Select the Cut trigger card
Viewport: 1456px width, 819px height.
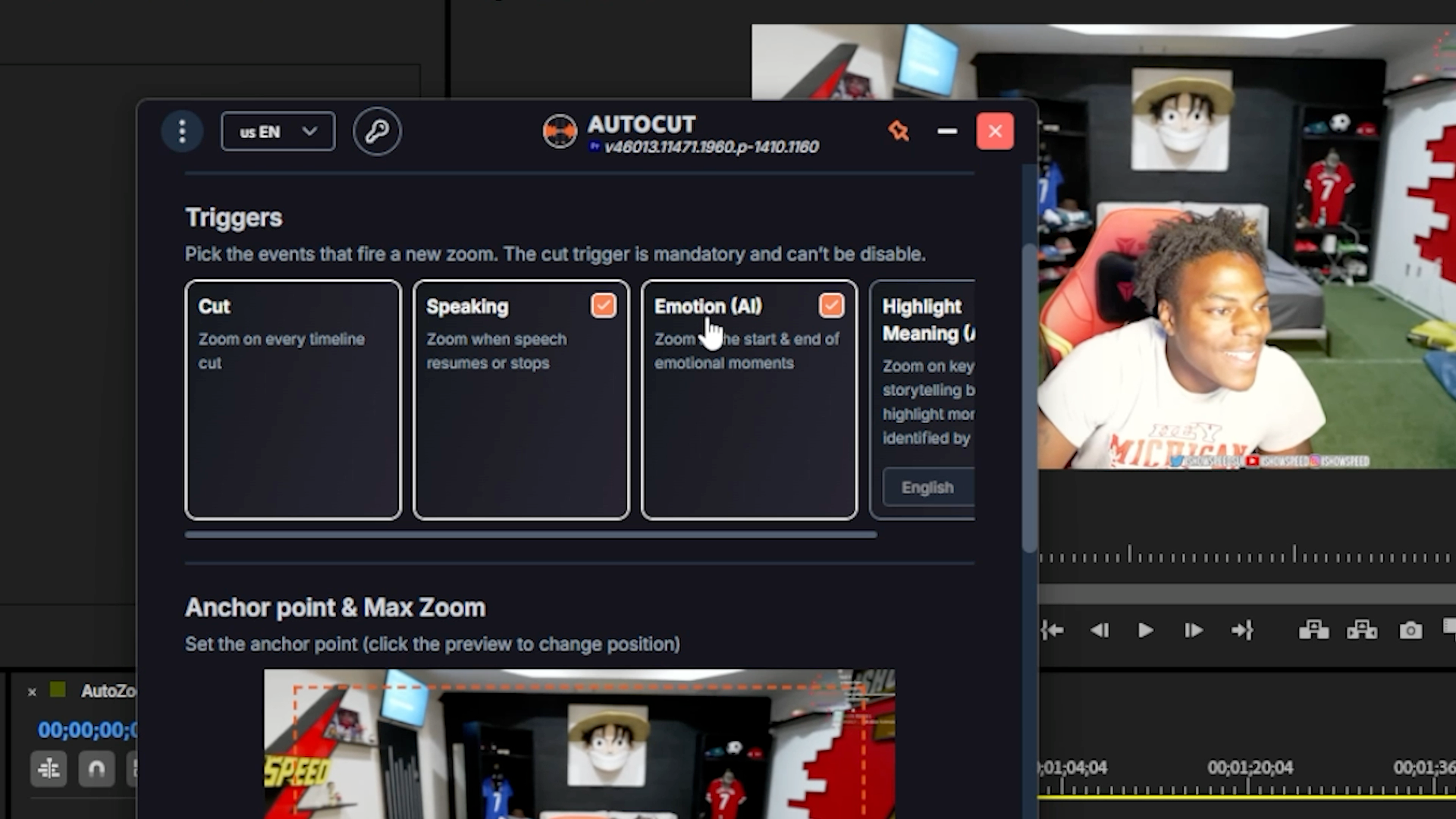[x=293, y=400]
